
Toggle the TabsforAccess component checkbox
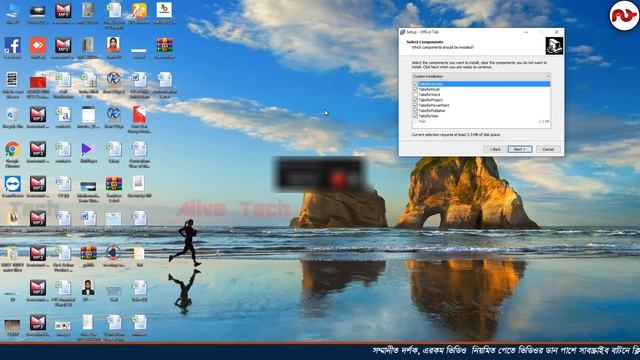tap(416, 84)
